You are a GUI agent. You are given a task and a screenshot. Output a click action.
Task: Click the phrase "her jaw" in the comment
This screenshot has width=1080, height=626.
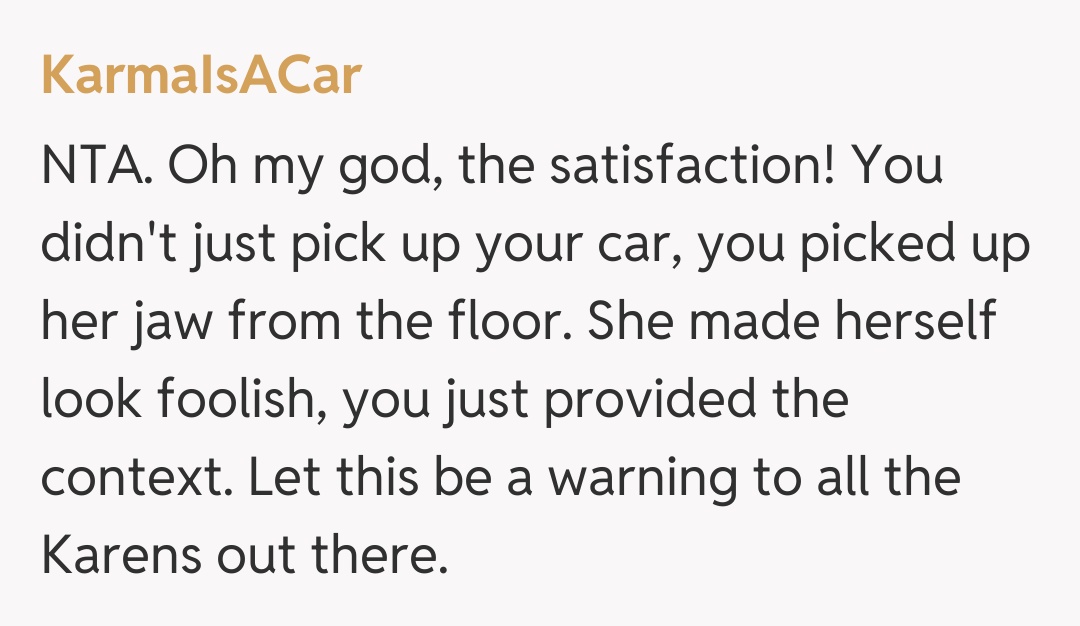coord(138,322)
